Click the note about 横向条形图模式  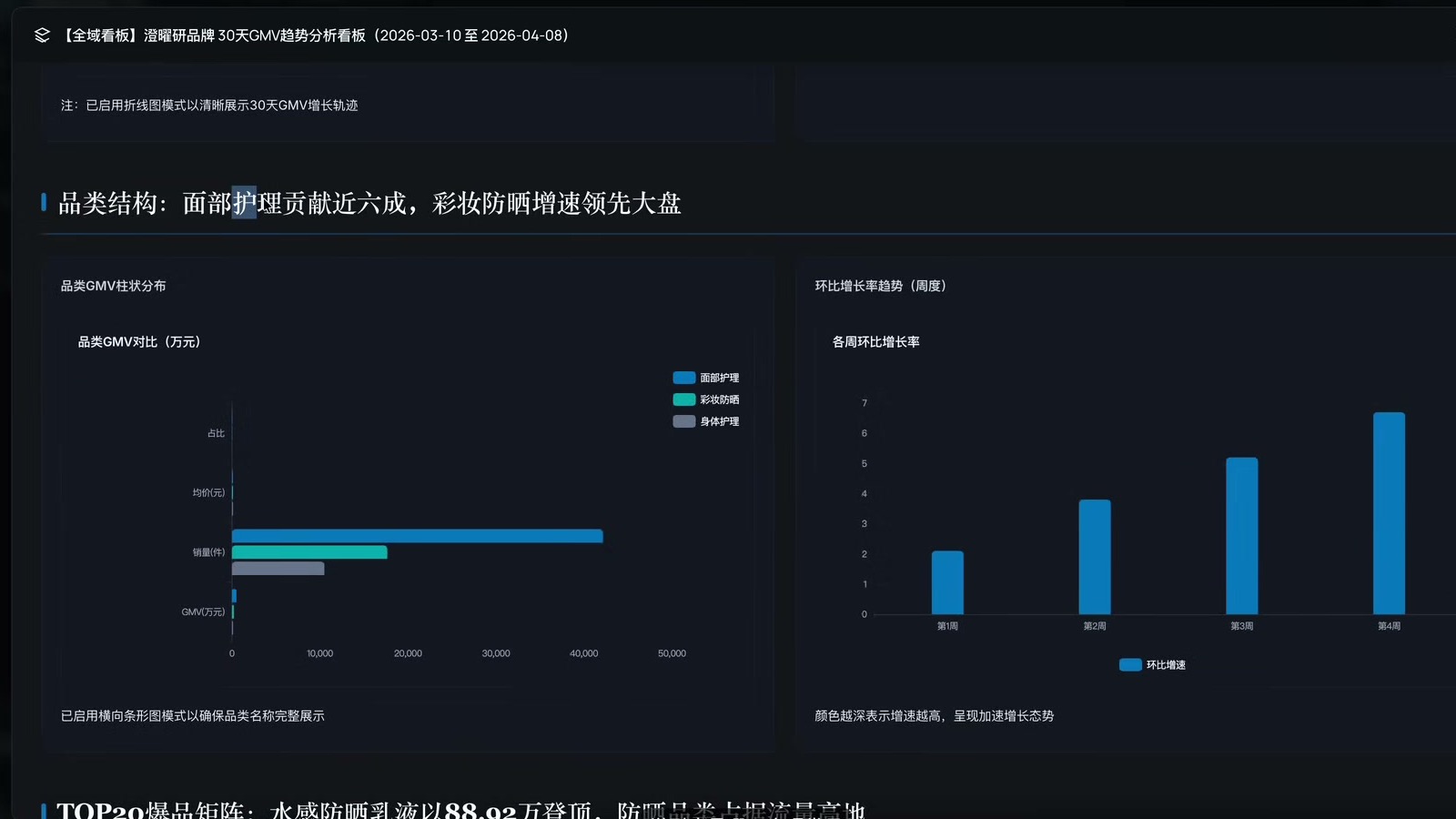pos(192,716)
